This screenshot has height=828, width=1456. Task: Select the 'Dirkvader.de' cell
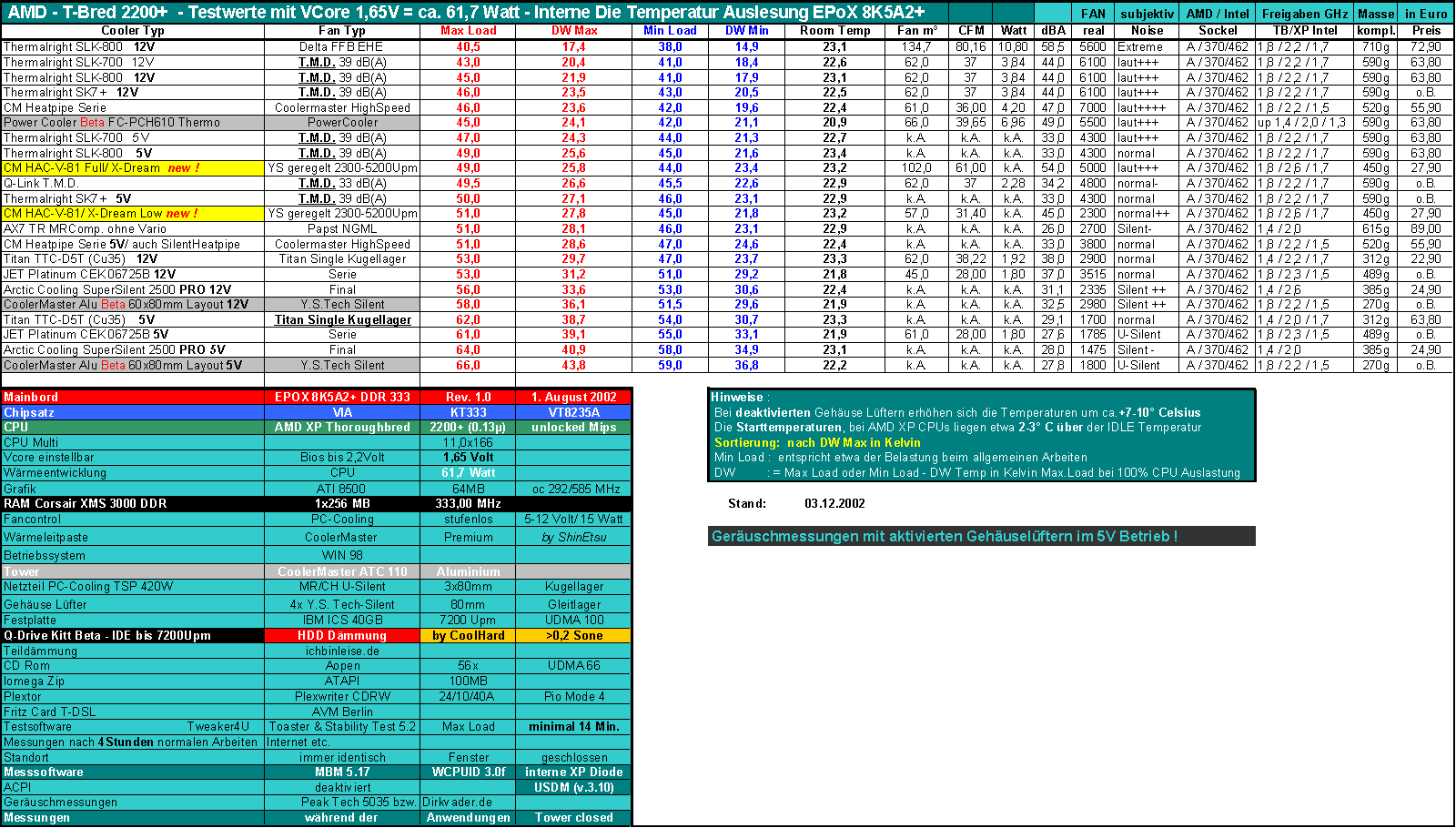click(x=458, y=803)
